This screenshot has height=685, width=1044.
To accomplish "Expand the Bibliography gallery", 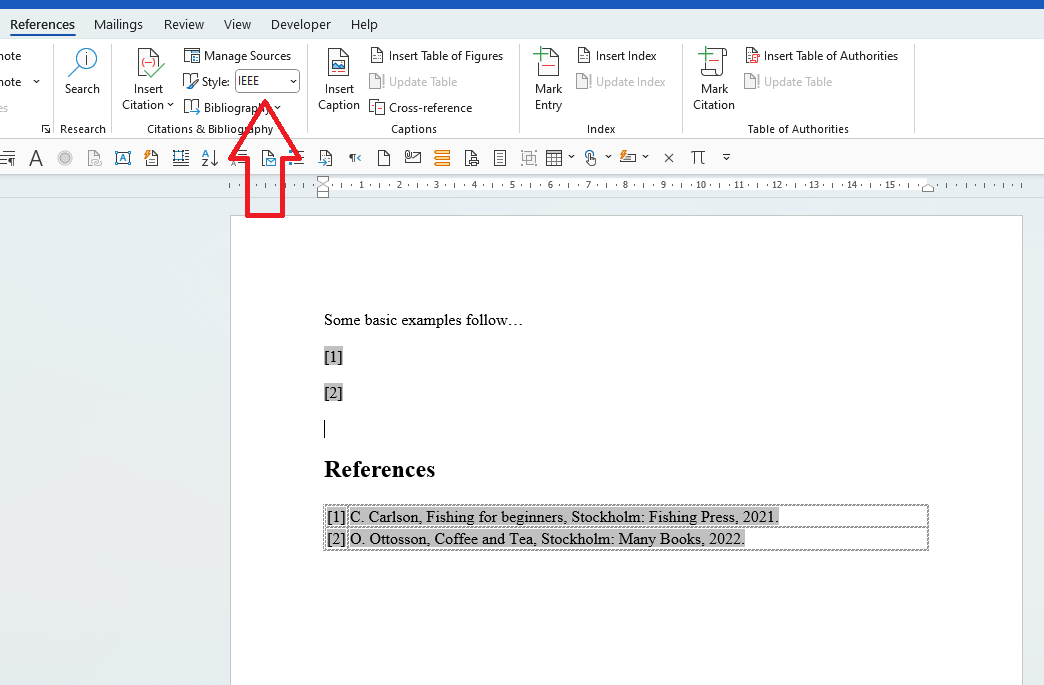I will pos(232,107).
